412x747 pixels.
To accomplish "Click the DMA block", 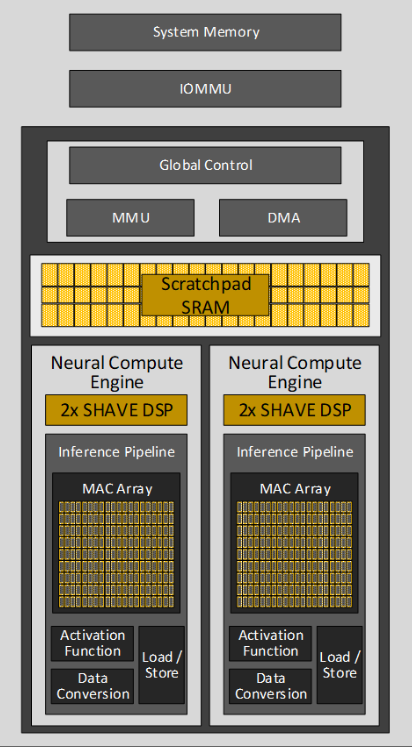I will 283,218.
